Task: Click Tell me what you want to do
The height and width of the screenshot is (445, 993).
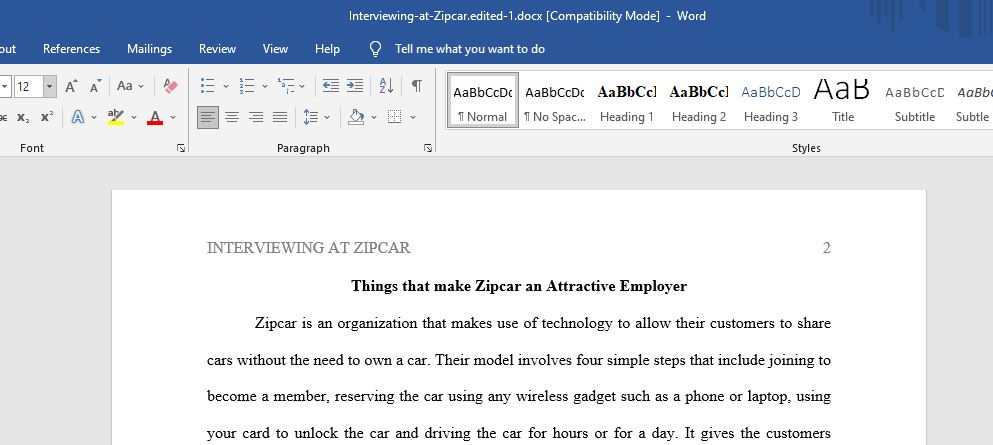Action: click(470, 49)
